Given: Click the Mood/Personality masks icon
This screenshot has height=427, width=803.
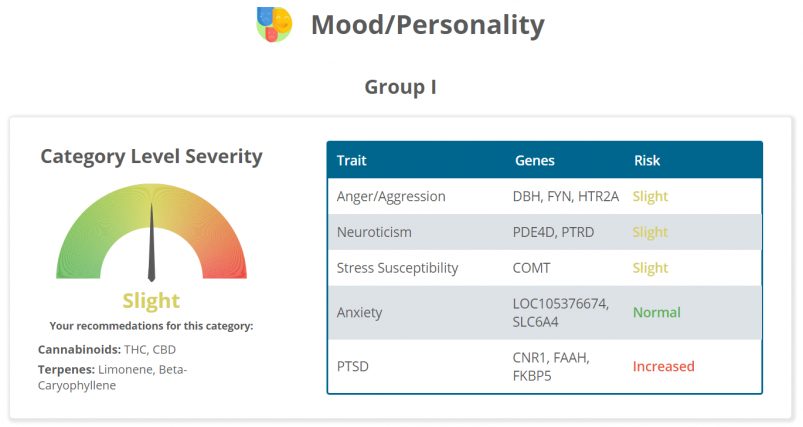Looking at the screenshot, I should tap(274, 23).
